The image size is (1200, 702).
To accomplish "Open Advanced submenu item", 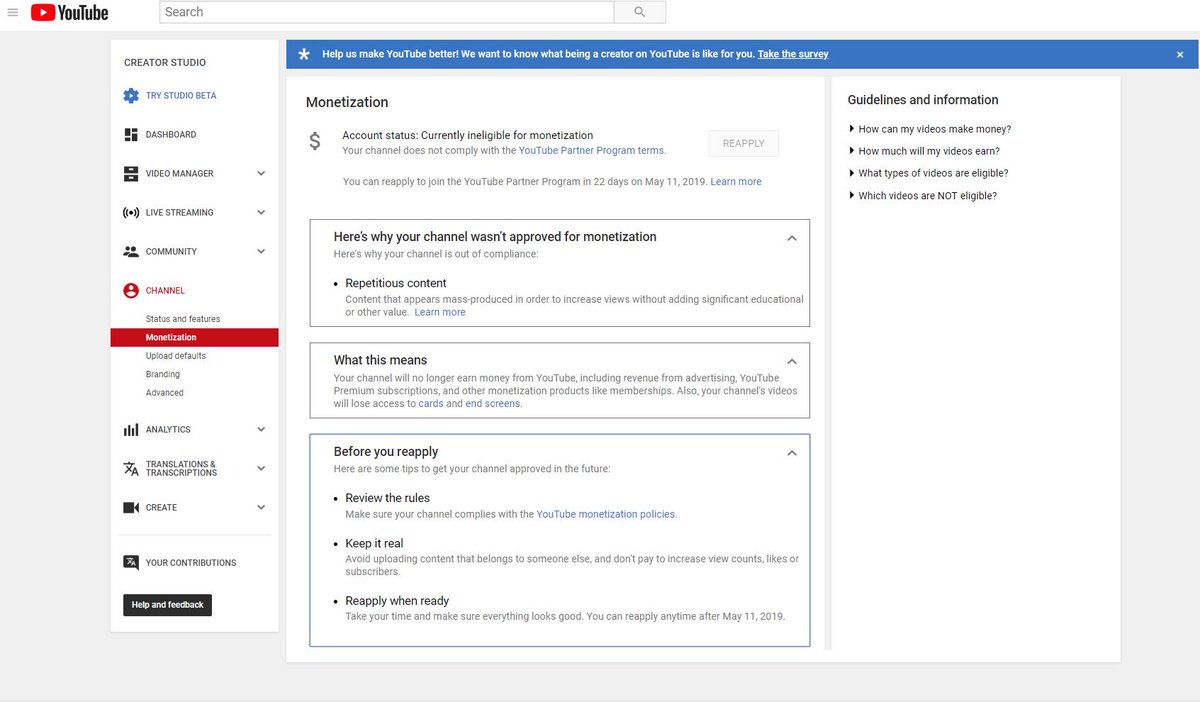I will (165, 393).
